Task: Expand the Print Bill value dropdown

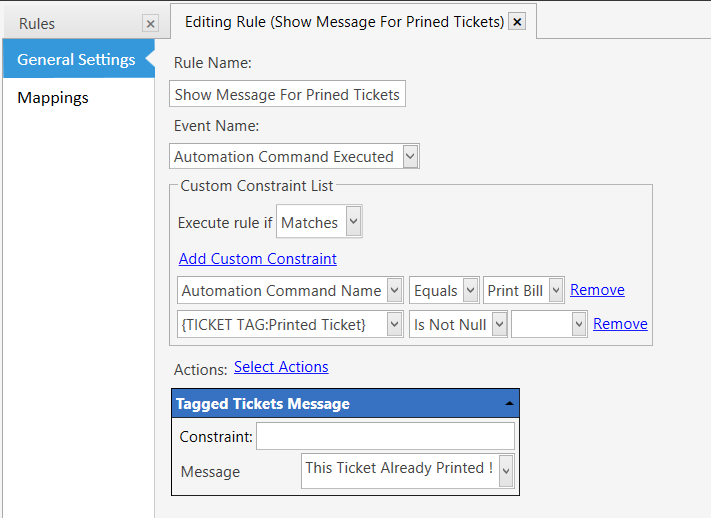Action: tap(555, 291)
